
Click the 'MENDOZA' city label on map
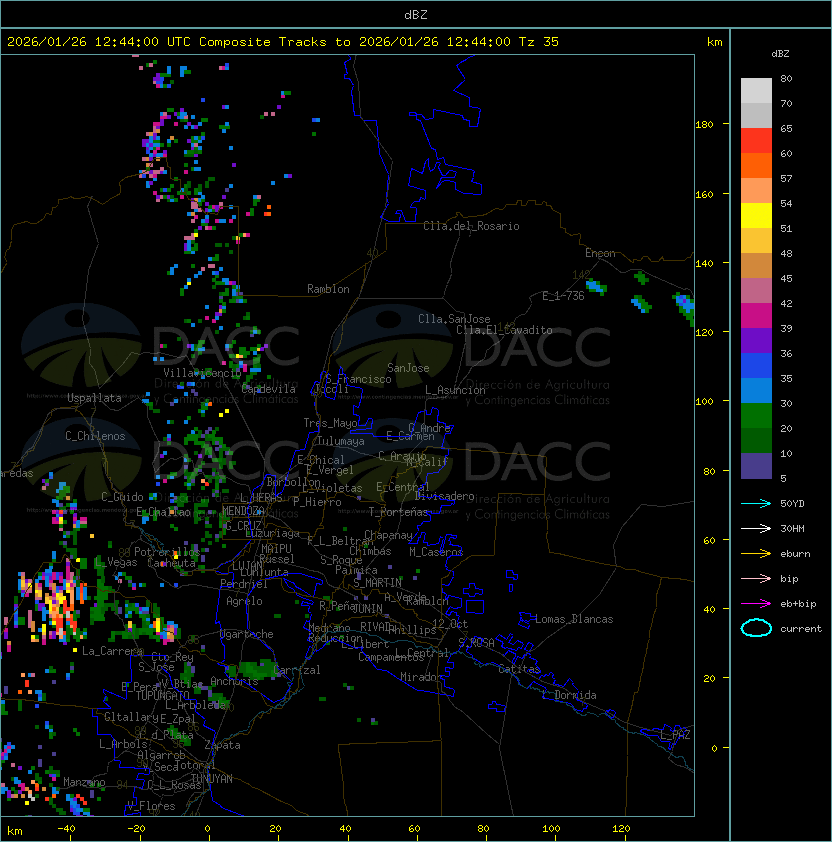tap(243, 510)
